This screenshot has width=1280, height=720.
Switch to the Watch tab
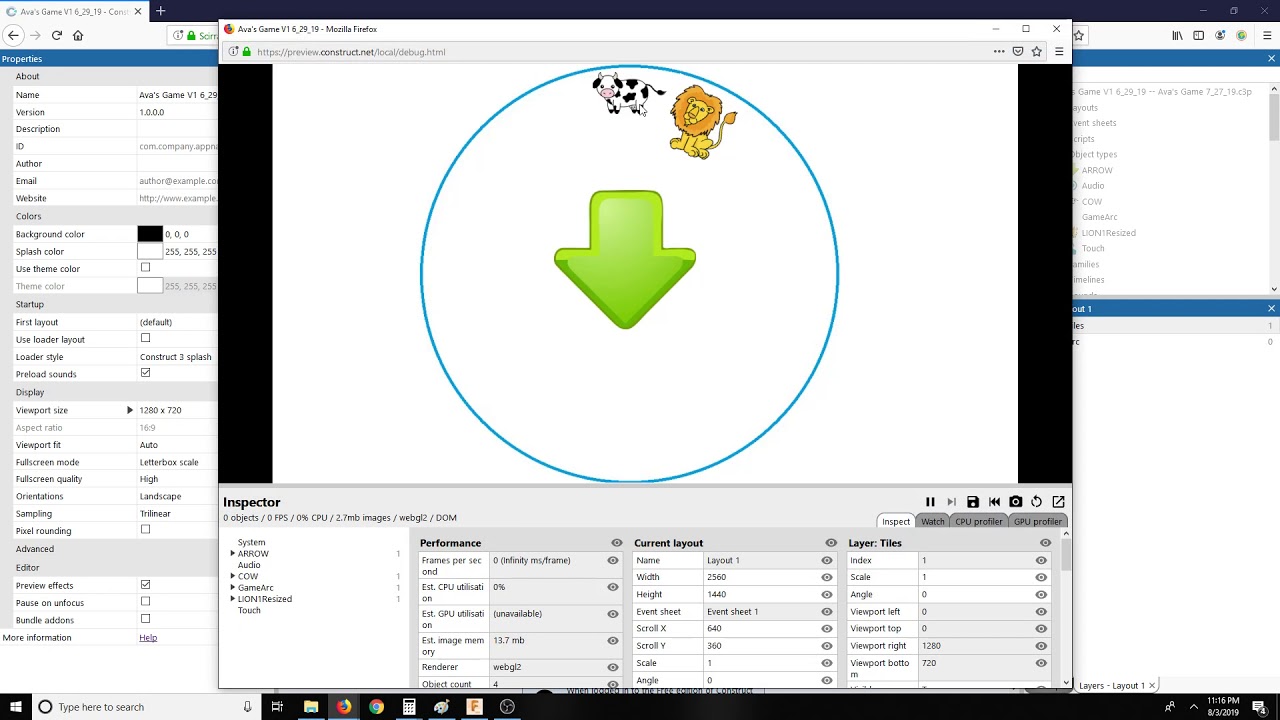tap(933, 521)
